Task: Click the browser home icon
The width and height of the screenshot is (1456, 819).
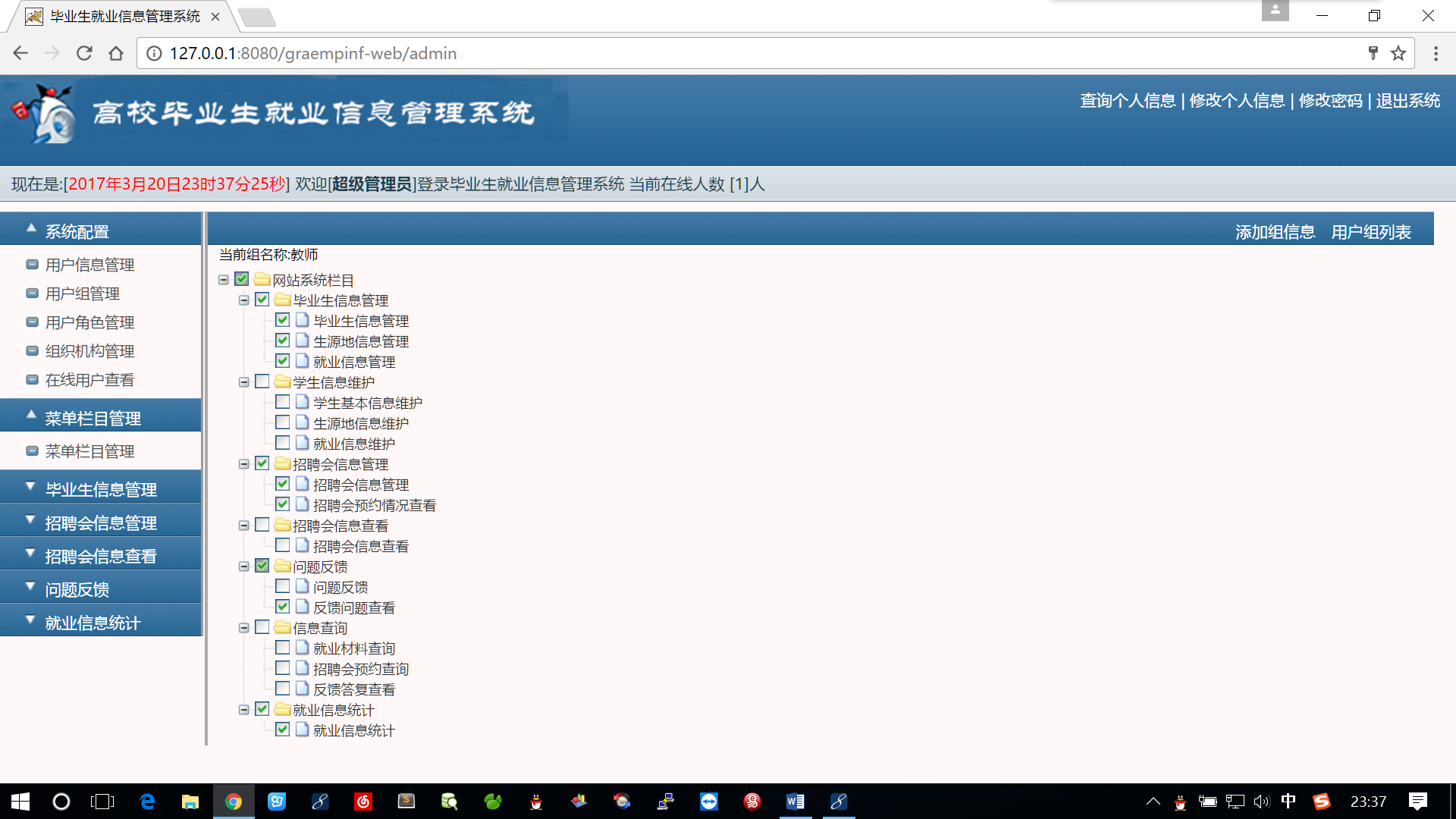Action: 116,53
